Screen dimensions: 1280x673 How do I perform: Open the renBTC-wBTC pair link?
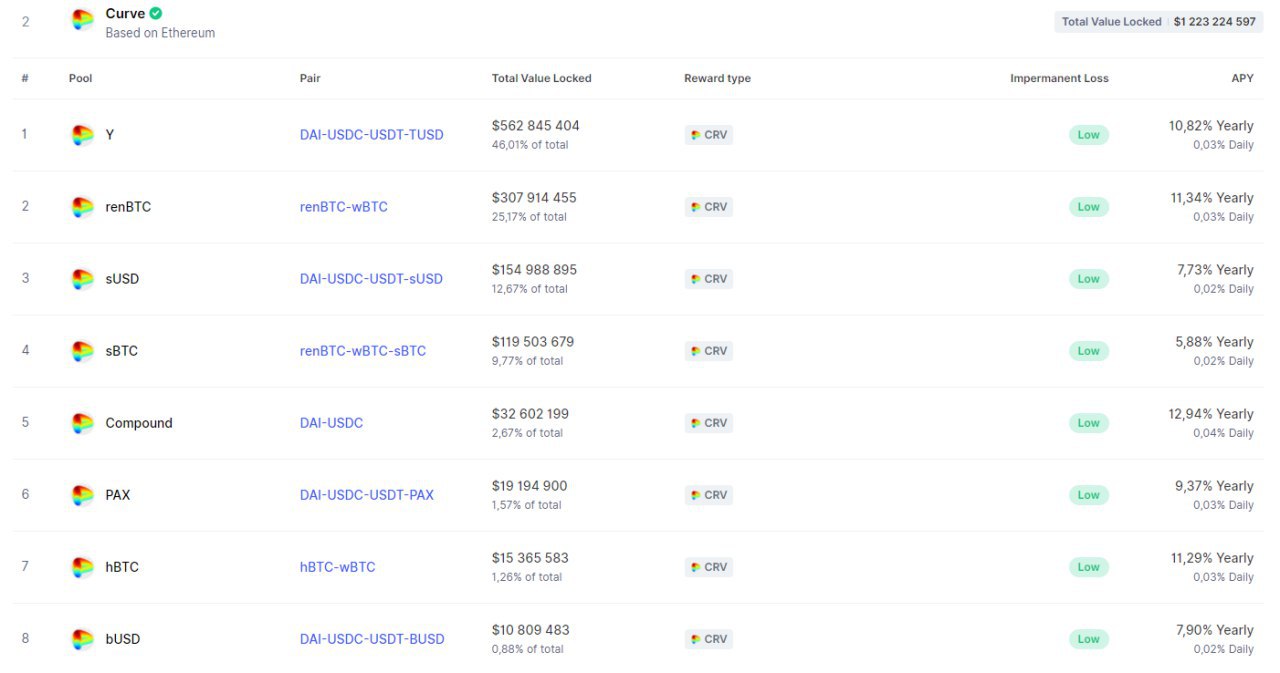344,207
